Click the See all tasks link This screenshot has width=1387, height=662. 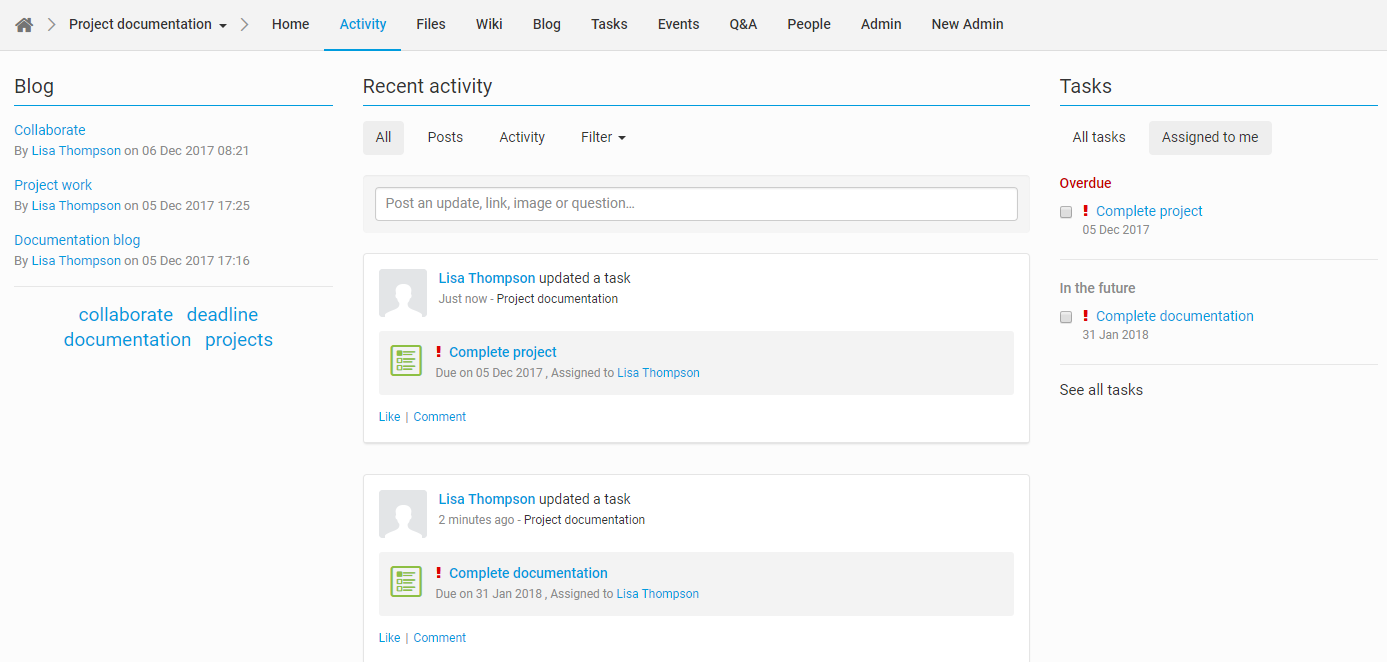point(1101,390)
